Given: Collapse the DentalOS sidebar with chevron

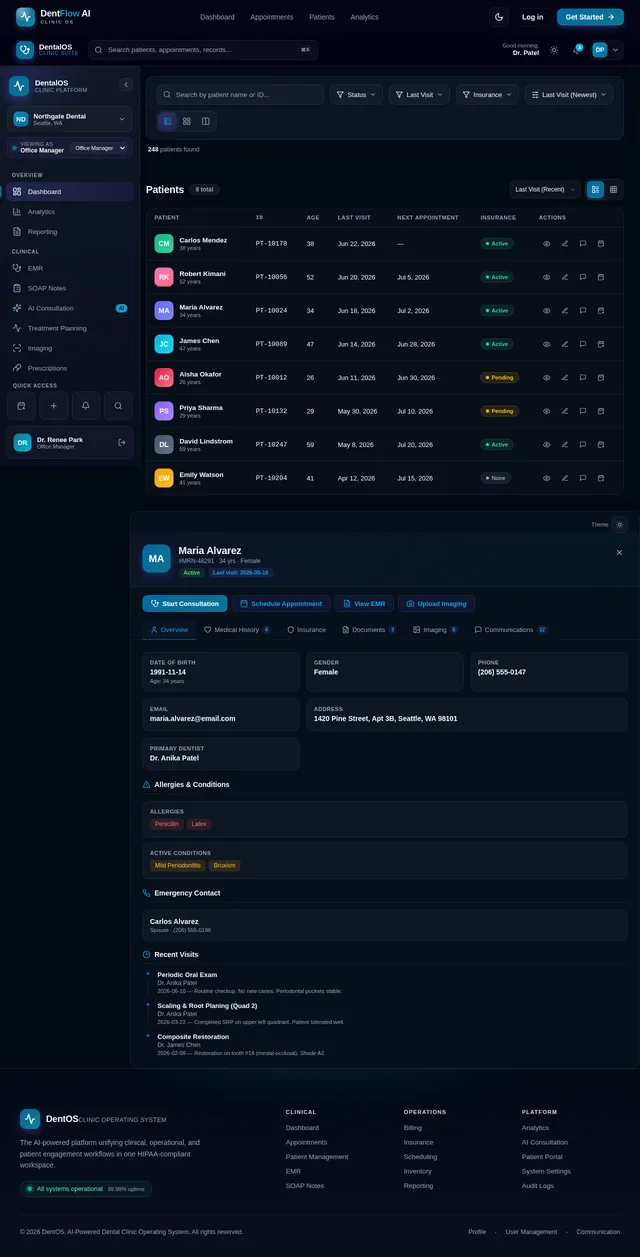Looking at the screenshot, I should (x=125, y=85).
